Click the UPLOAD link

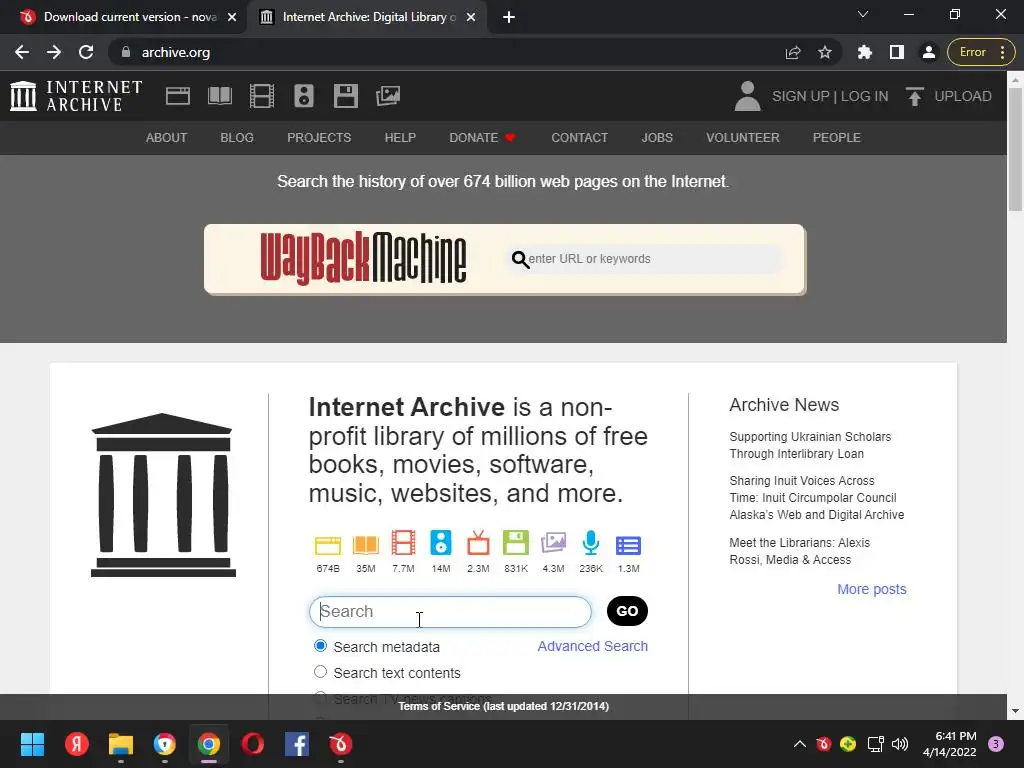[x=963, y=96]
